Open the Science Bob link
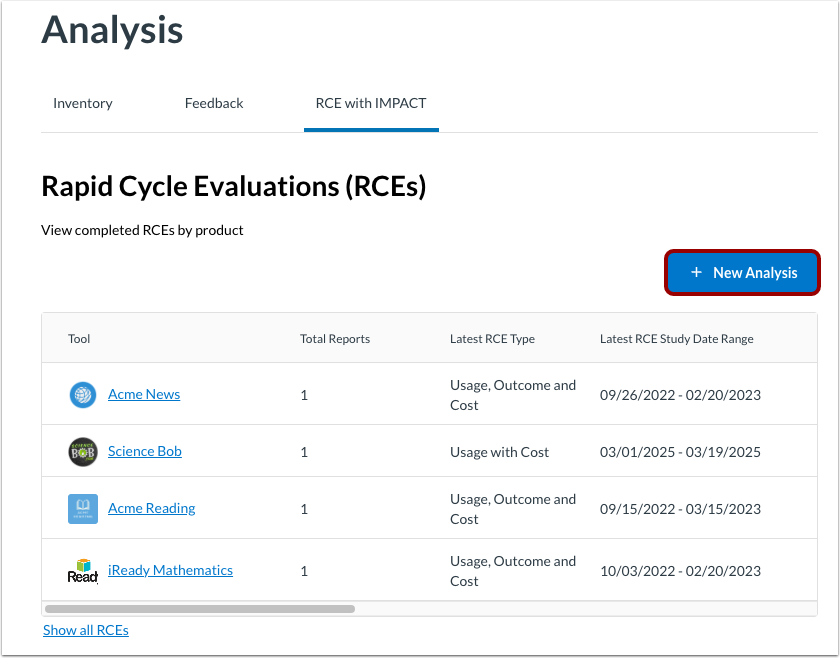The image size is (840, 658). pos(145,451)
